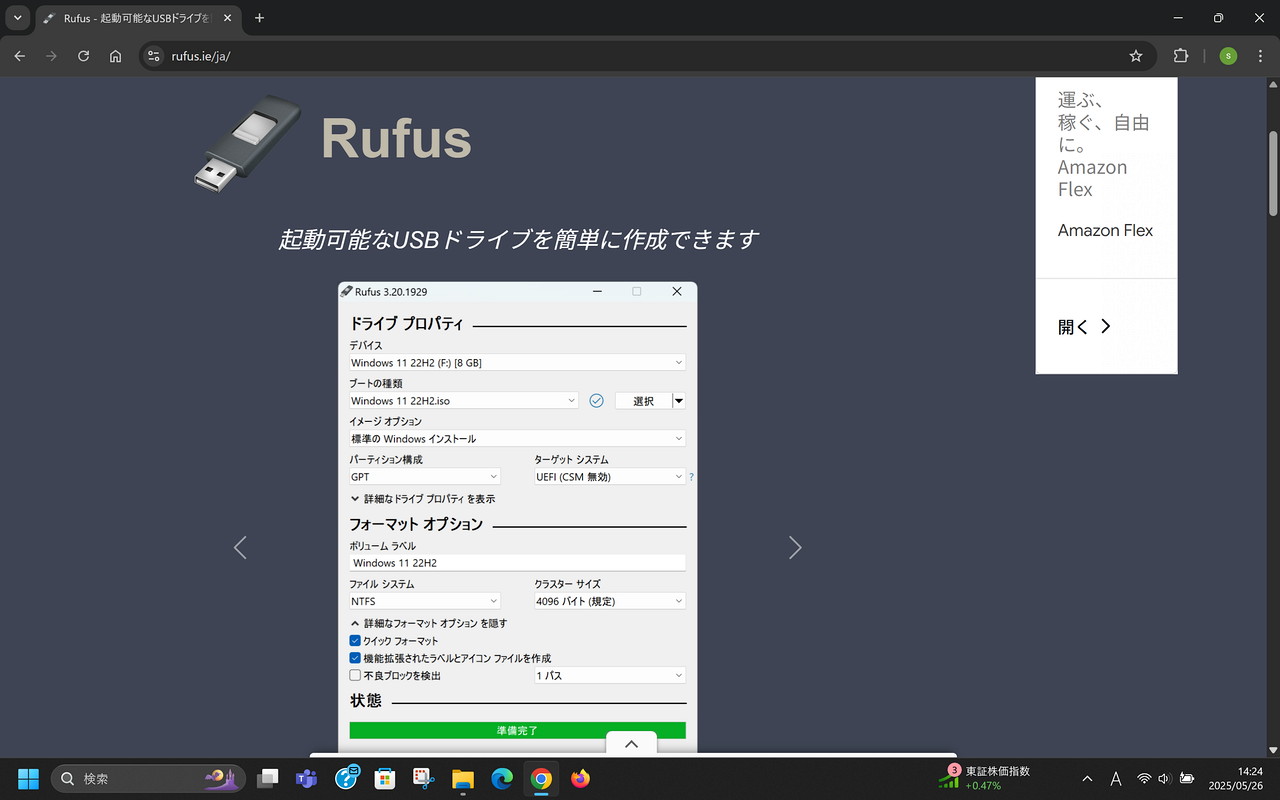Screen dimensions: 1280x800
Task: Open the browser home page
Action: pos(116,56)
